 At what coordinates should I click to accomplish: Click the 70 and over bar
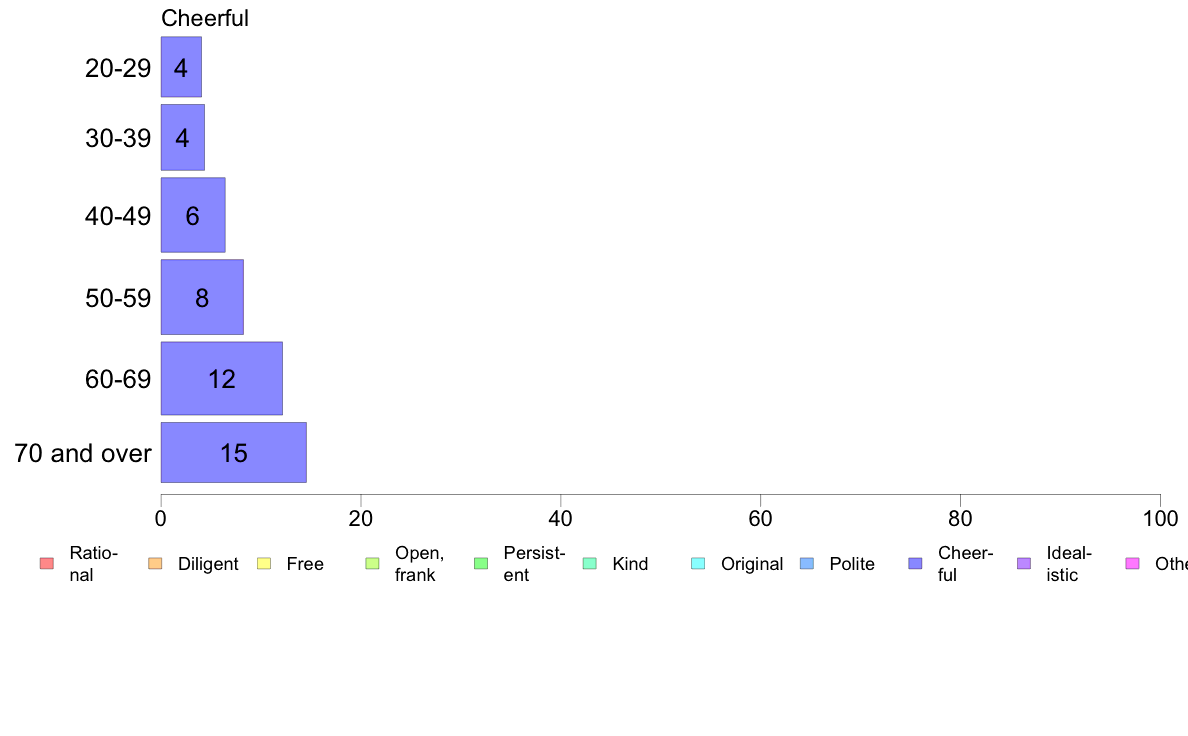click(233, 453)
